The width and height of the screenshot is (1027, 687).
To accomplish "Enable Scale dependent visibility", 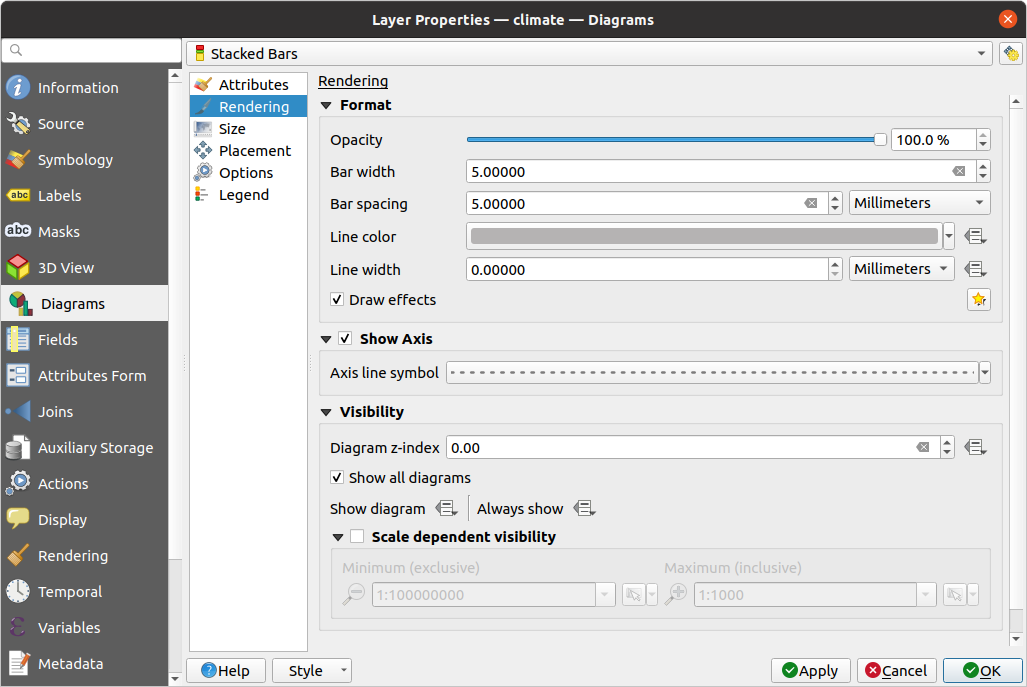I will click(x=357, y=536).
